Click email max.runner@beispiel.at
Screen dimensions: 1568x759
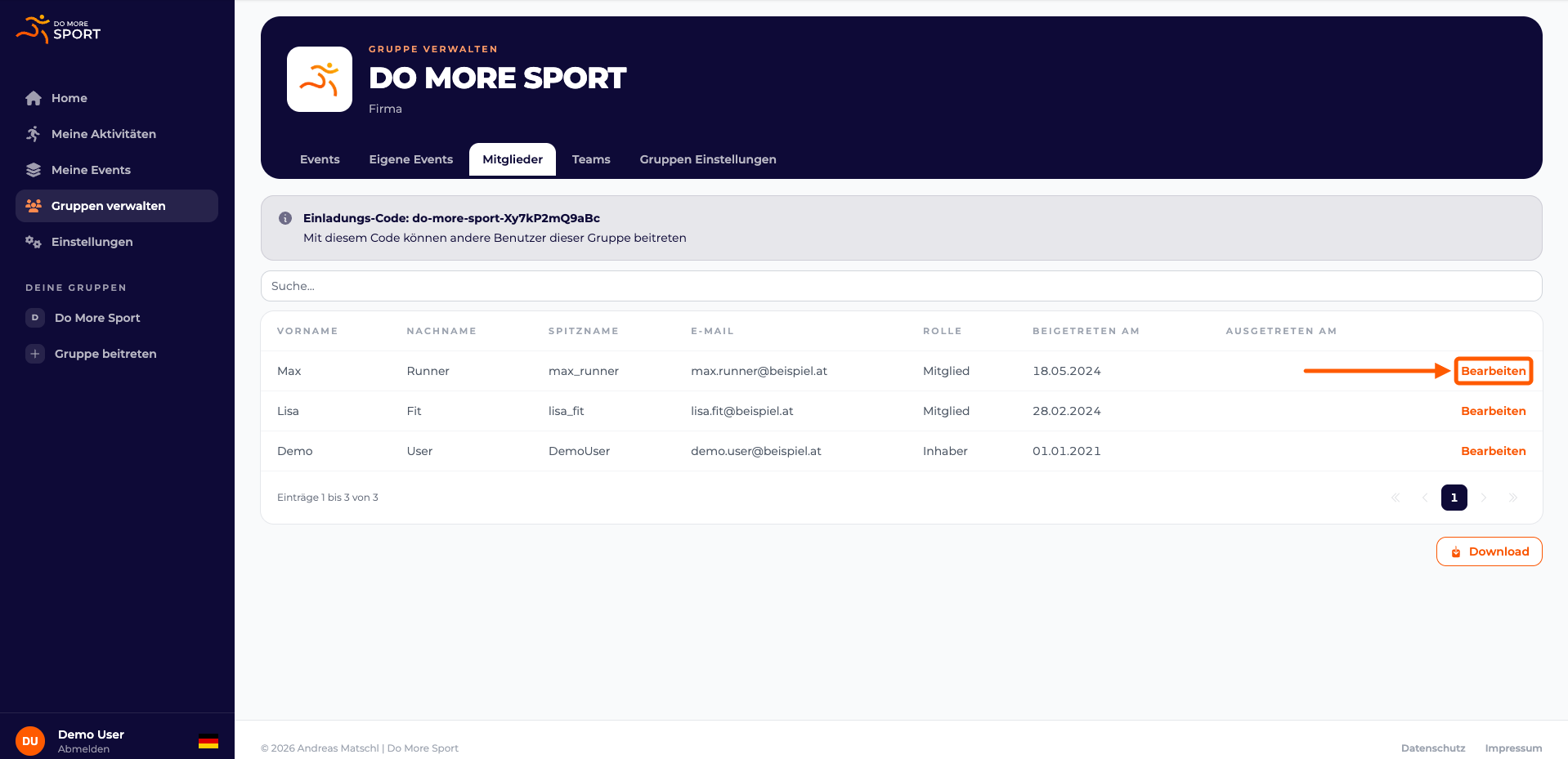[x=759, y=371]
